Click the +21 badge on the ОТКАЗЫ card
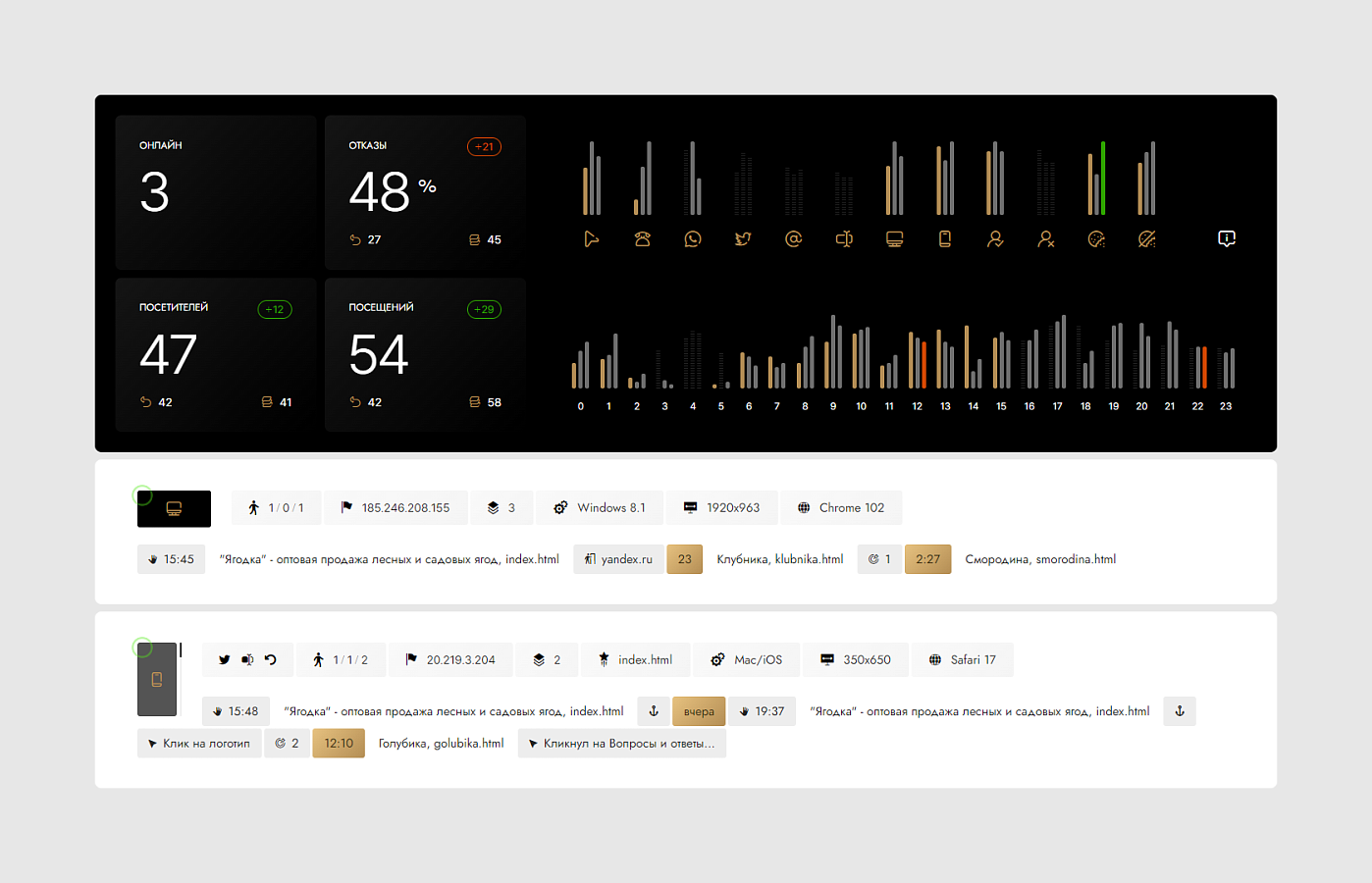This screenshot has height=883, width=1372. pos(484,147)
